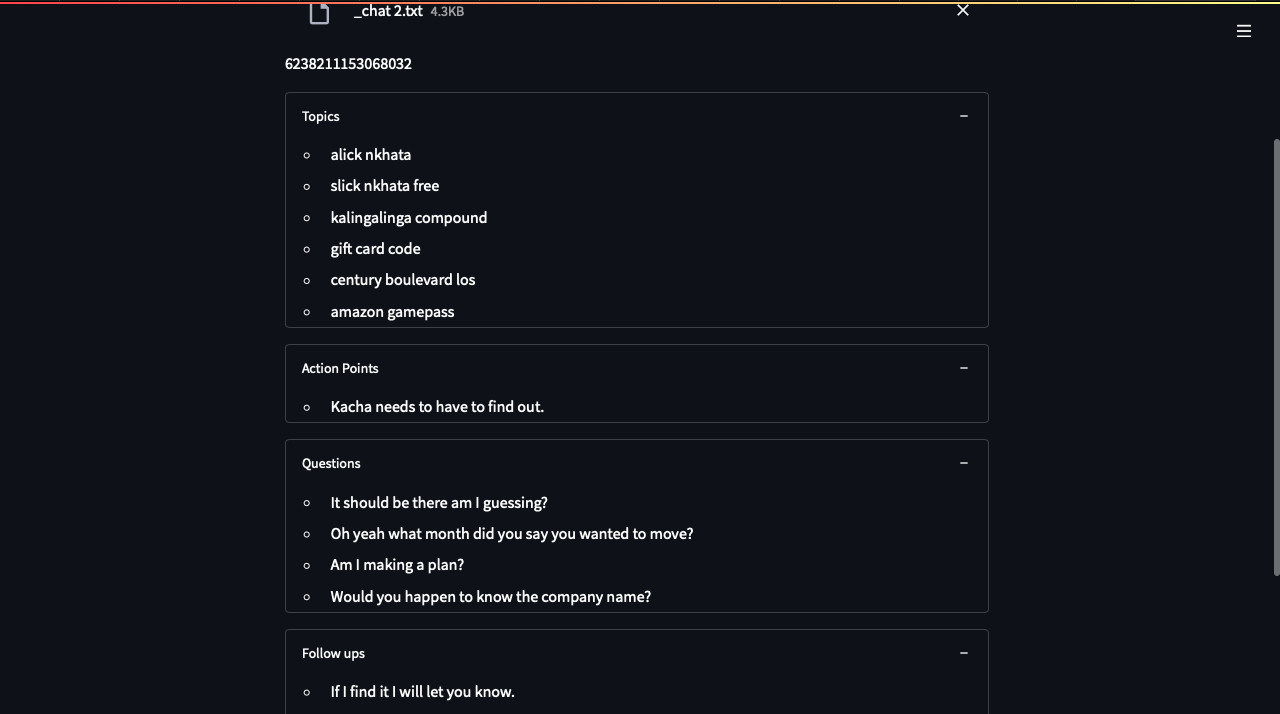Select the question about the company name
The height and width of the screenshot is (714, 1280).
490,596
